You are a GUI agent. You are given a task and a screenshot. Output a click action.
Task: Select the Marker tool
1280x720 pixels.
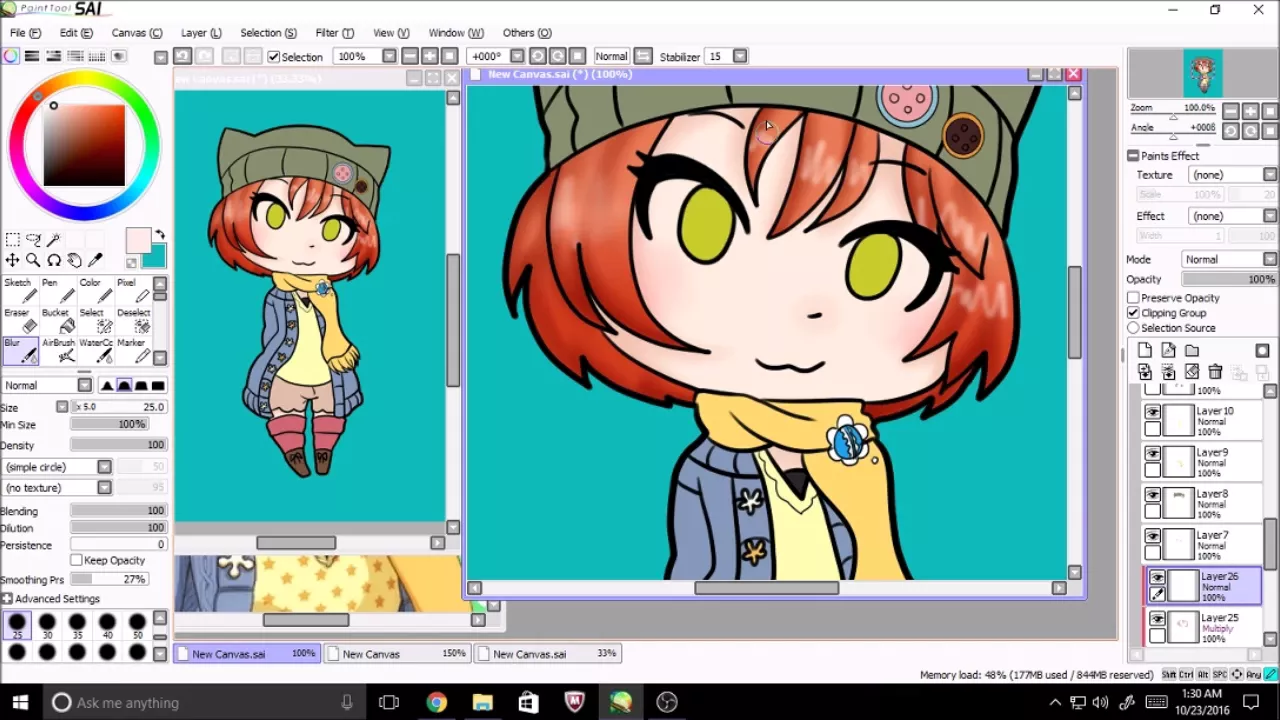133,350
